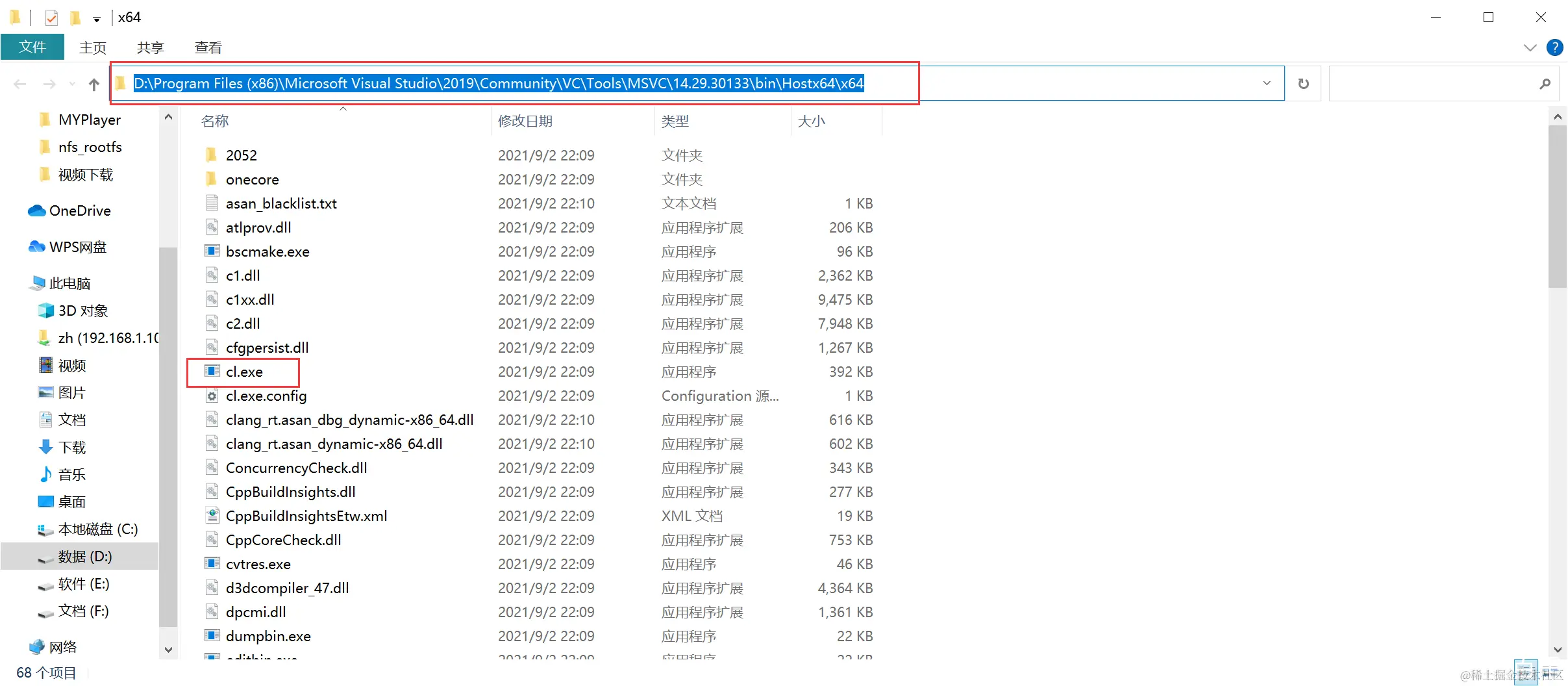
Task: Switch to the 共享 ribbon tab
Action: 151,47
